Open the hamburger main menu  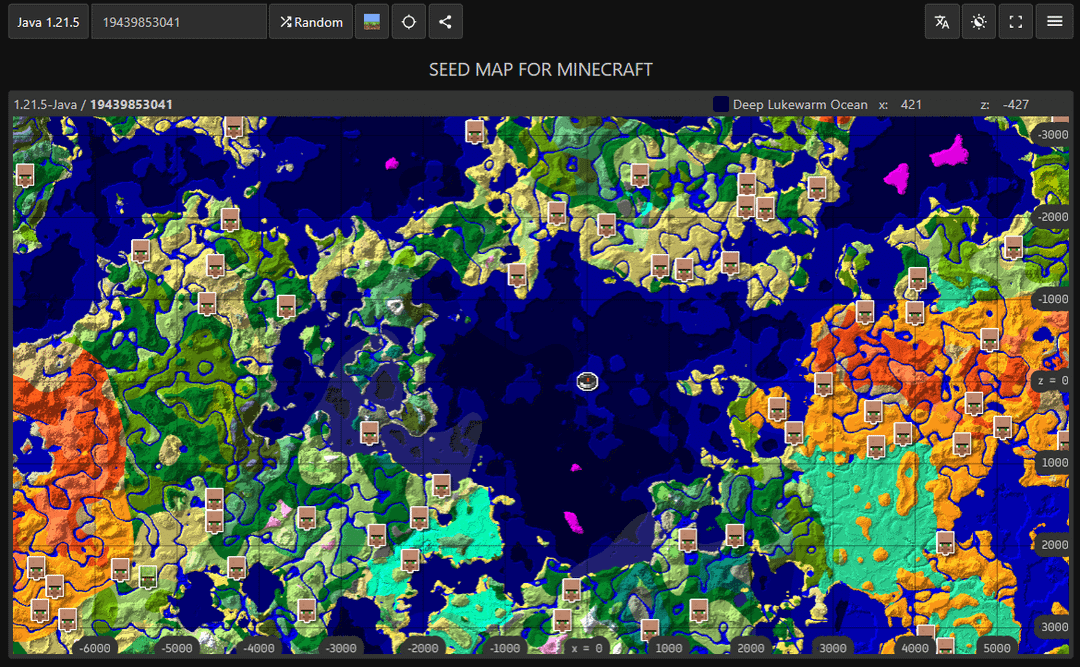[x=1054, y=22]
